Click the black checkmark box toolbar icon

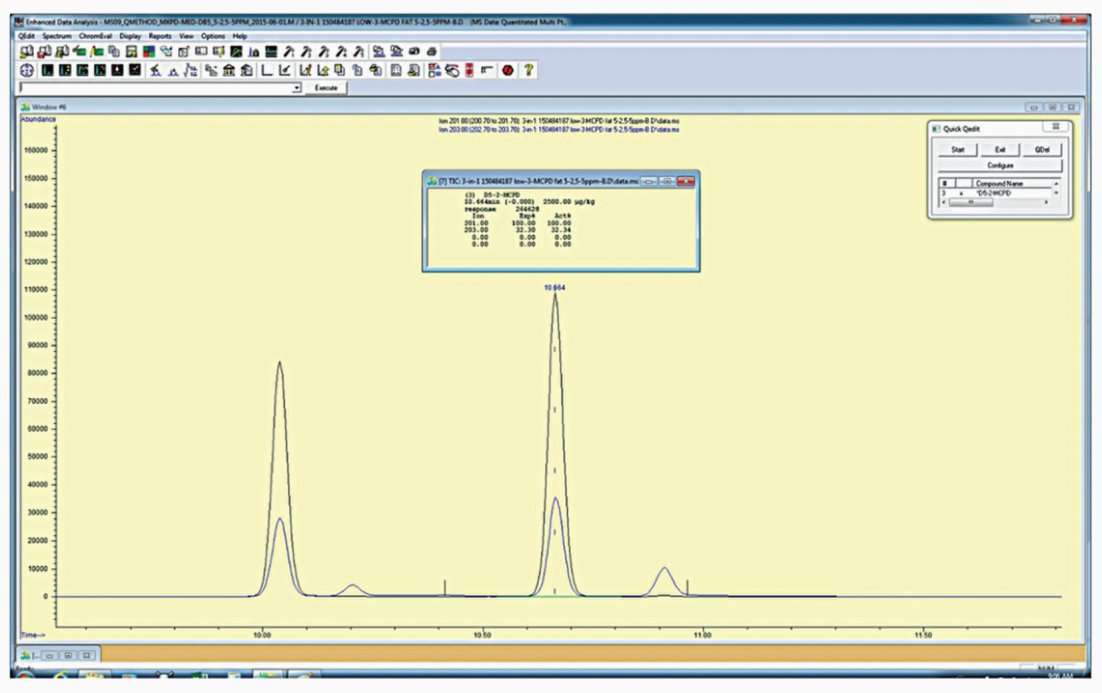pos(135,70)
